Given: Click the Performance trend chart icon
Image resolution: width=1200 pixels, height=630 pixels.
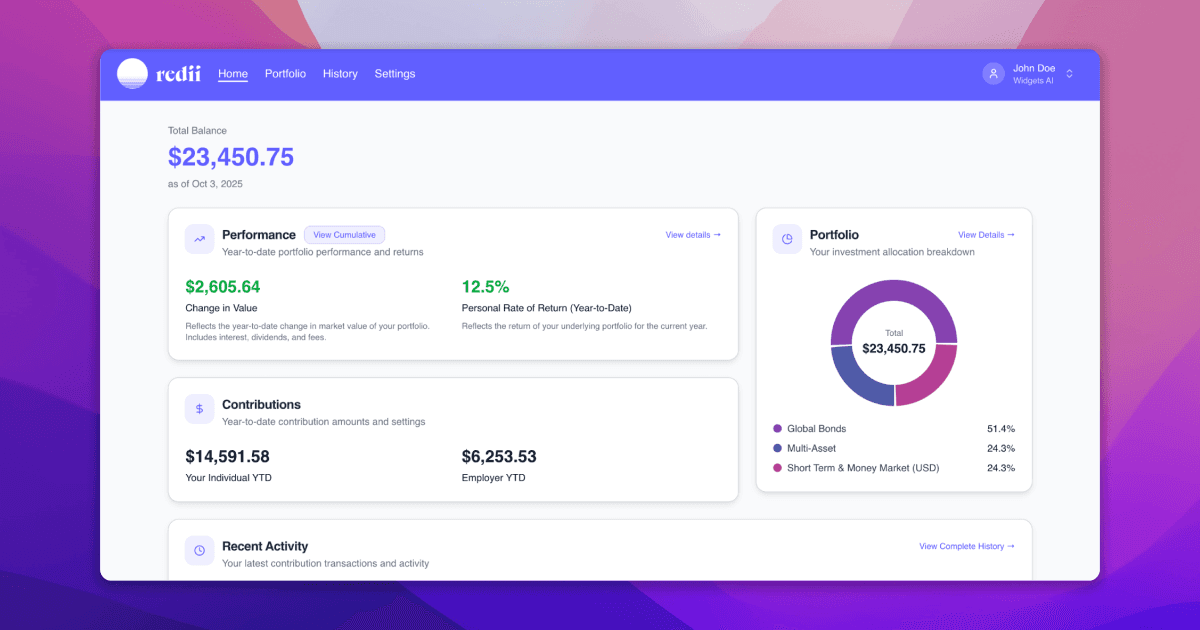Looking at the screenshot, I should point(199,239).
